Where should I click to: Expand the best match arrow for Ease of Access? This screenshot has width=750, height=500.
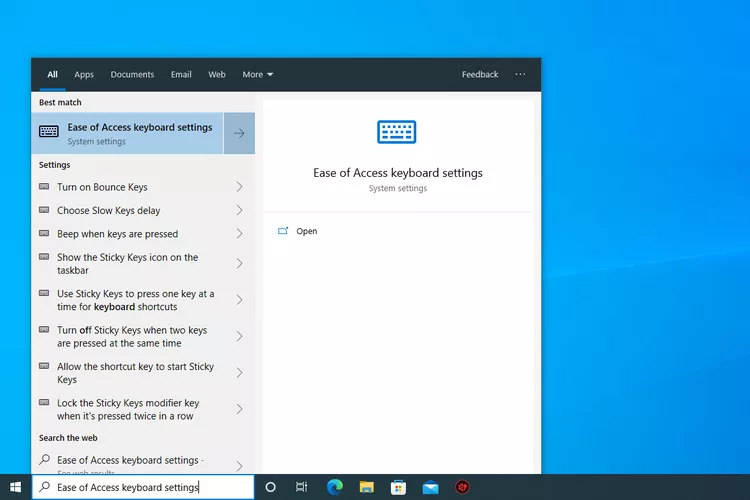[239, 133]
